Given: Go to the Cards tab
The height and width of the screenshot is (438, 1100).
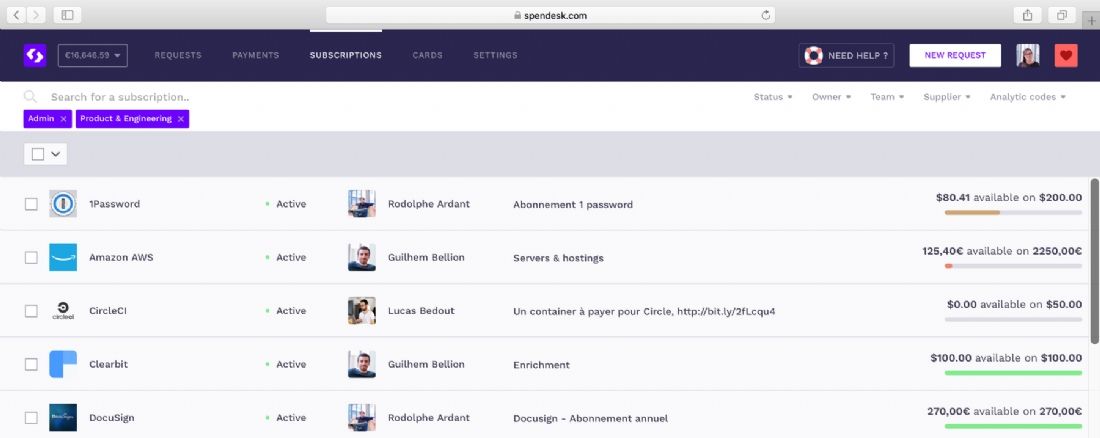Looking at the screenshot, I should pos(427,55).
